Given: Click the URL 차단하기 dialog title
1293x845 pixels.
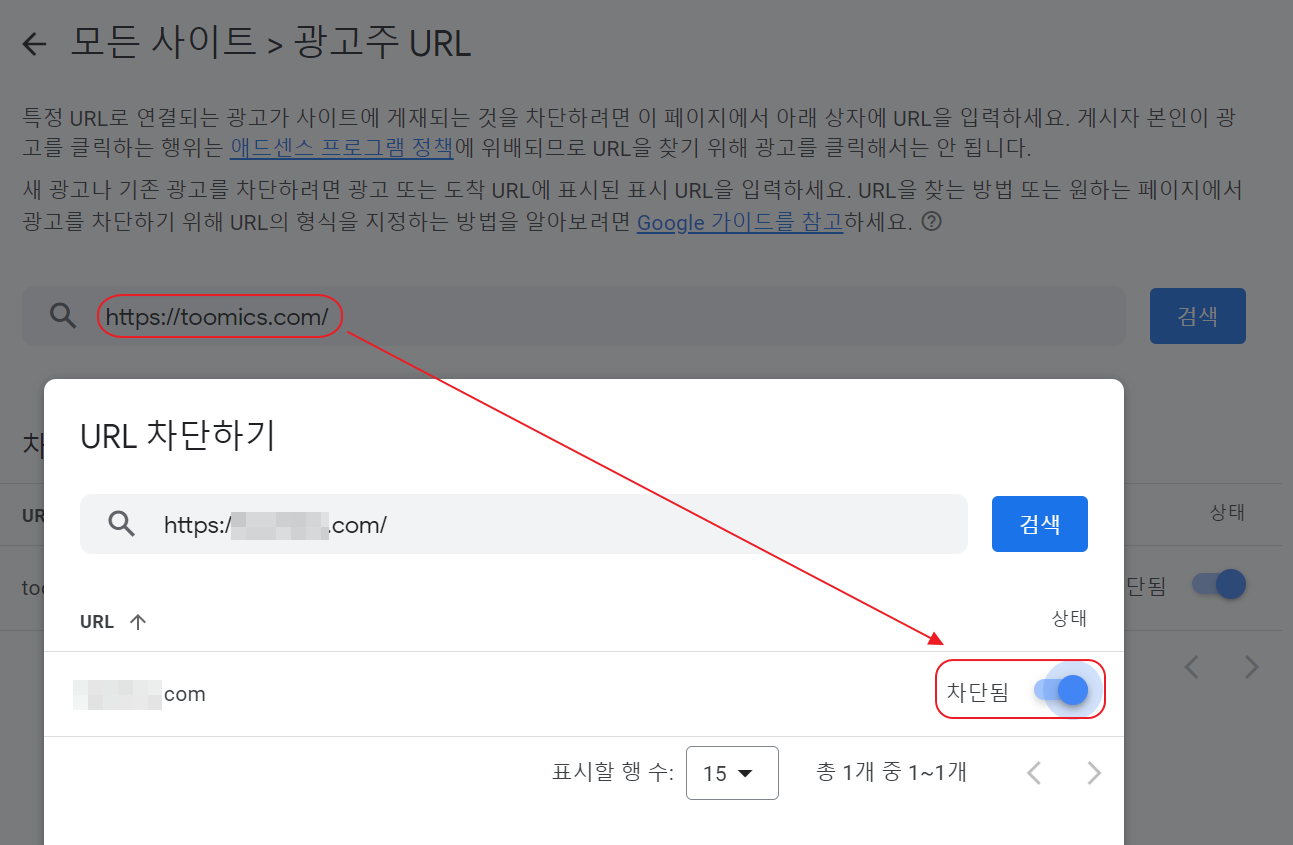Looking at the screenshot, I should (178, 436).
